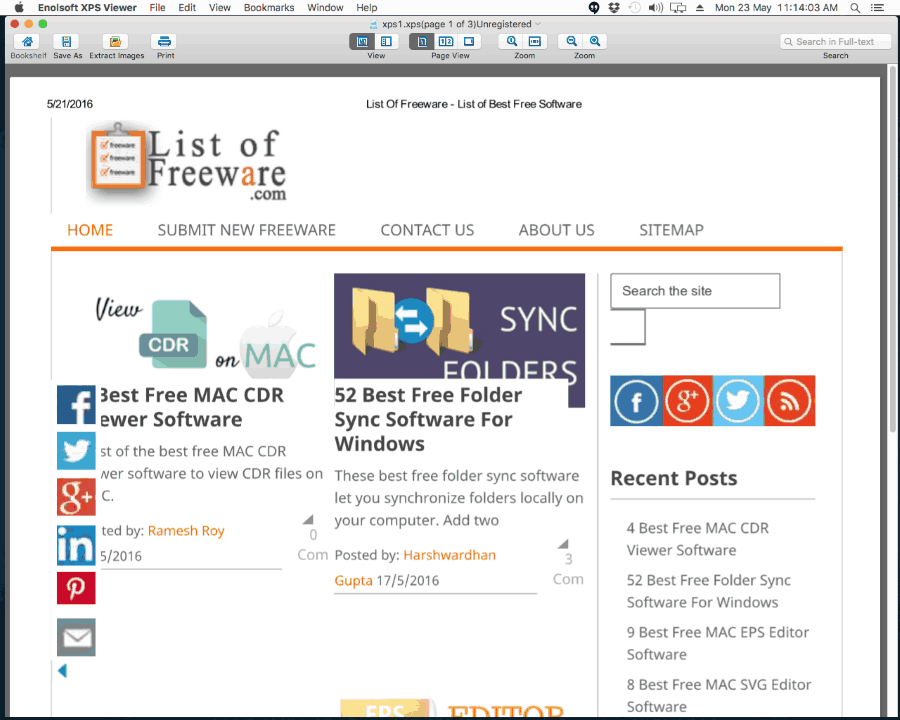Open Notification Center icon
This screenshot has width=900, height=720.
click(877, 7)
